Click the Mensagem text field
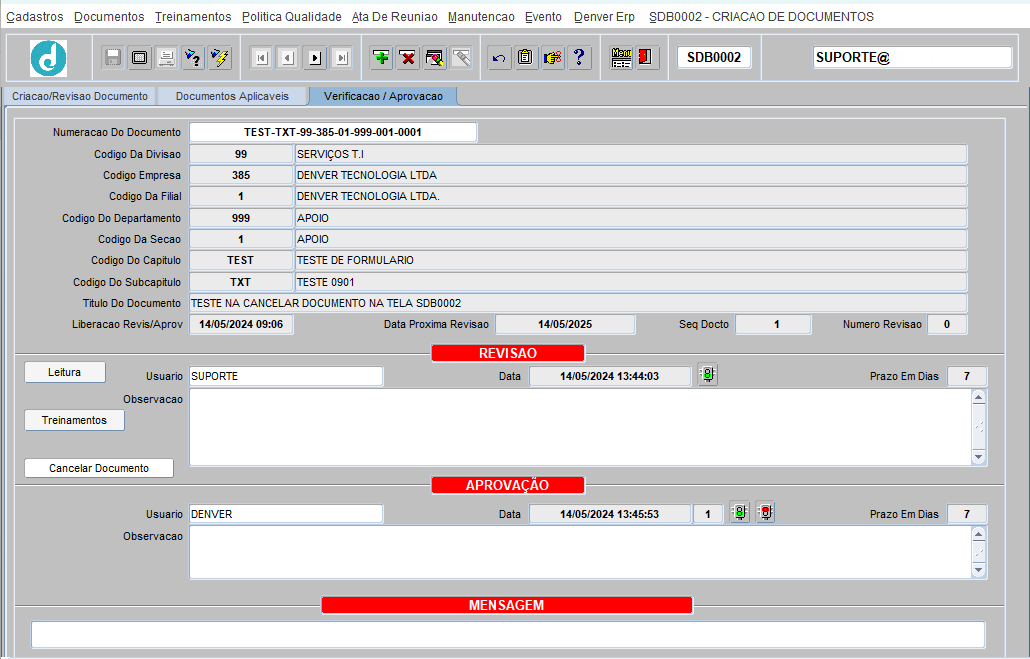 point(508,635)
